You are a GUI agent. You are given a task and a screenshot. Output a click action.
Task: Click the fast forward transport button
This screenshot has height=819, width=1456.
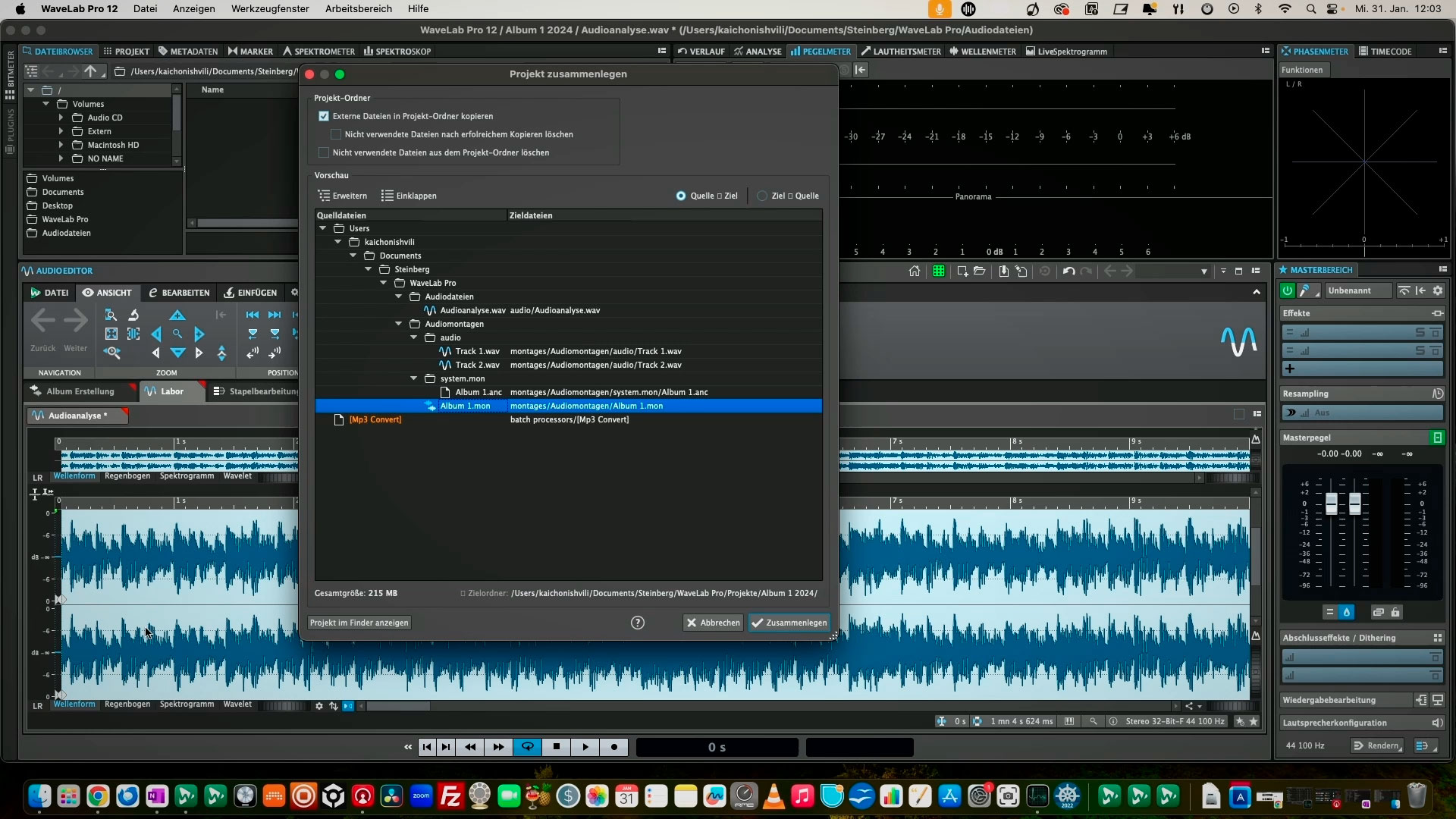pos(498,747)
